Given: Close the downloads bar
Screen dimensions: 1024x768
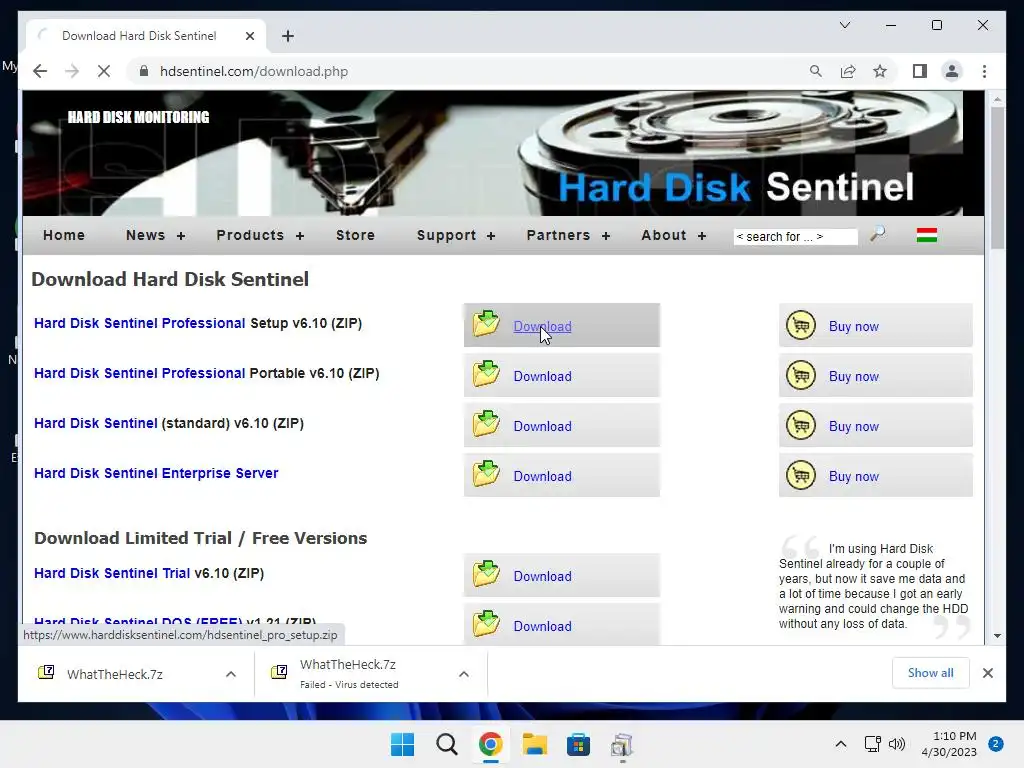Looking at the screenshot, I should [x=987, y=673].
